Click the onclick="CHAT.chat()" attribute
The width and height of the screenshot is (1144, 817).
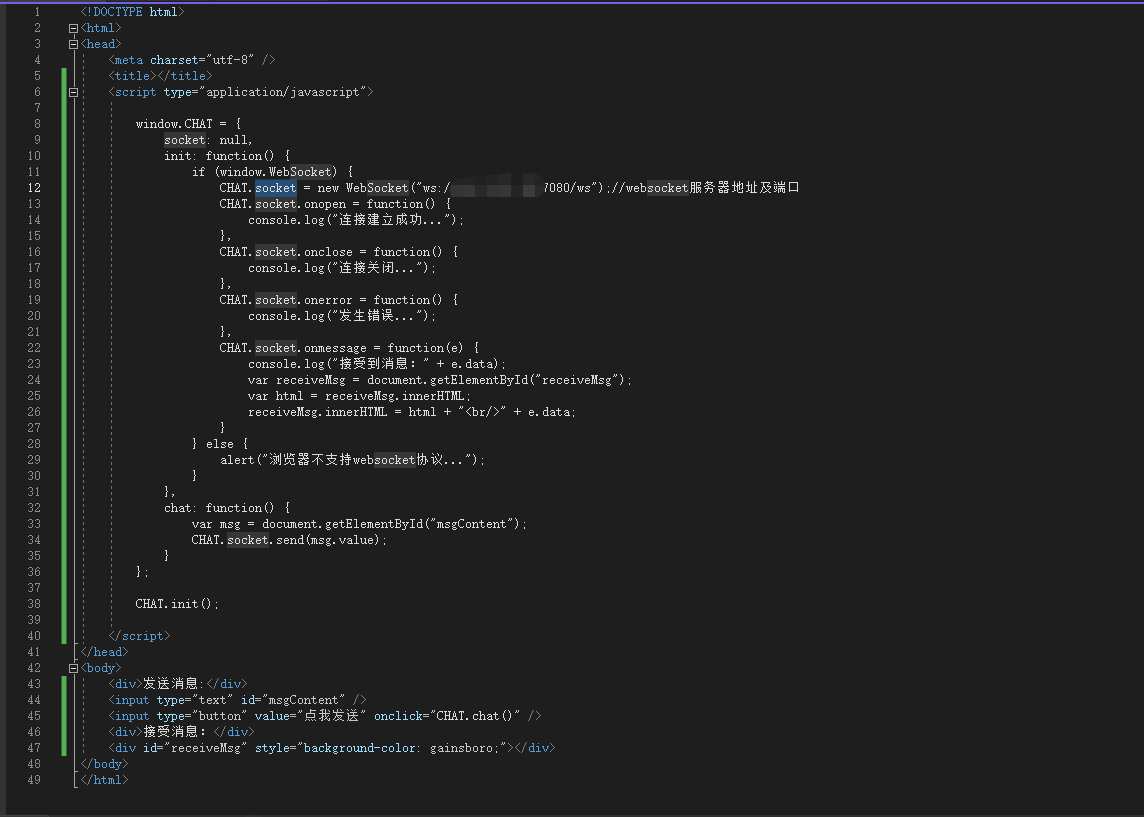[447, 716]
